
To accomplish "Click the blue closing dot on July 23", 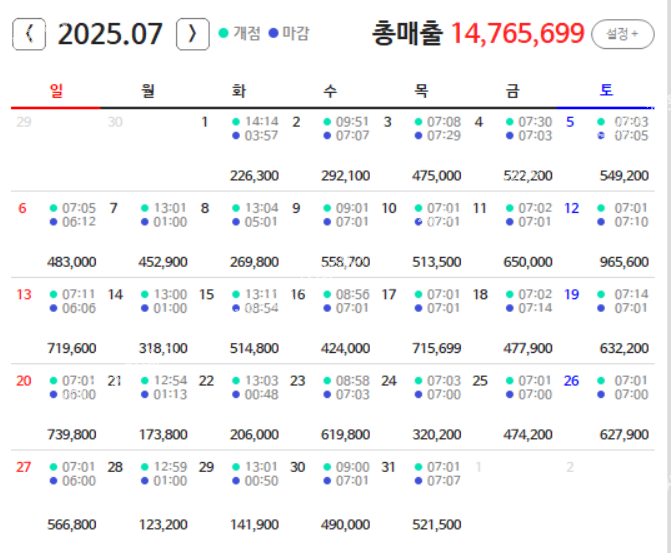I will (x=327, y=395).
